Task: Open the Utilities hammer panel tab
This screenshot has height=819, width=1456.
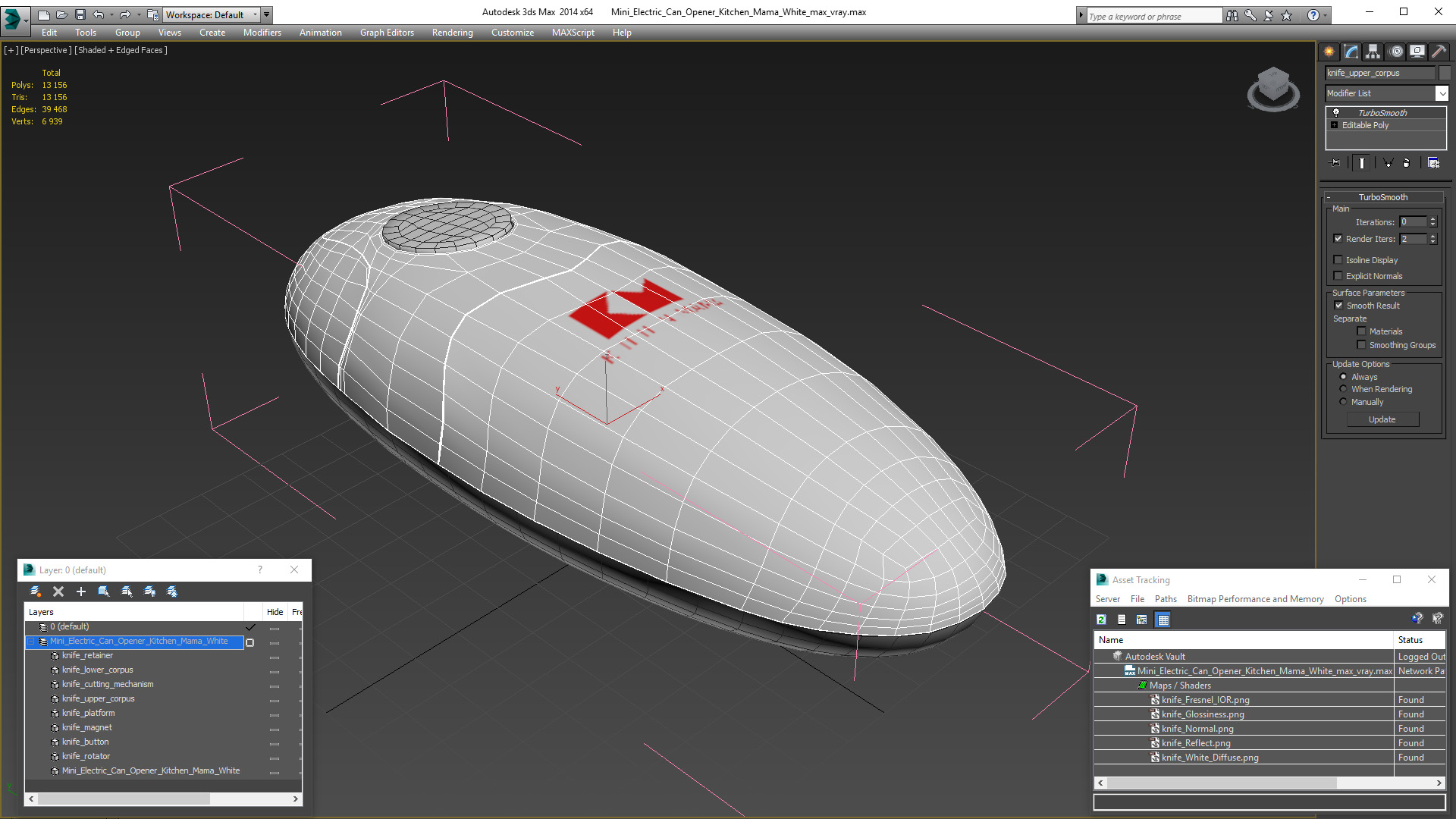Action: click(1439, 52)
